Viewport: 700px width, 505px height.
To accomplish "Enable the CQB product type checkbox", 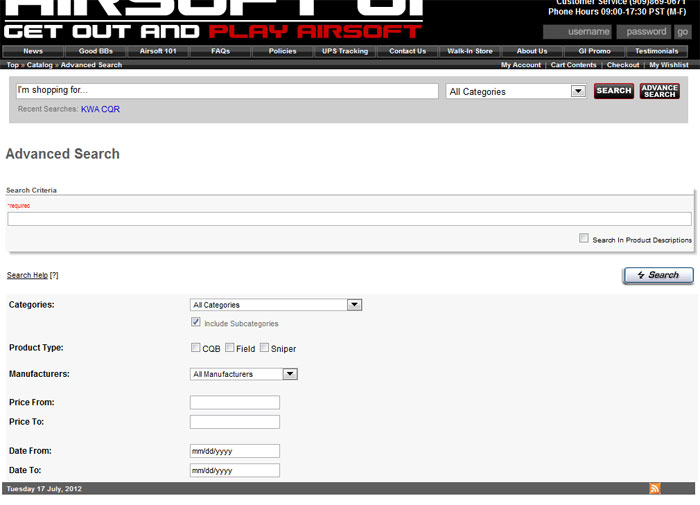I will [x=196, y=348].
